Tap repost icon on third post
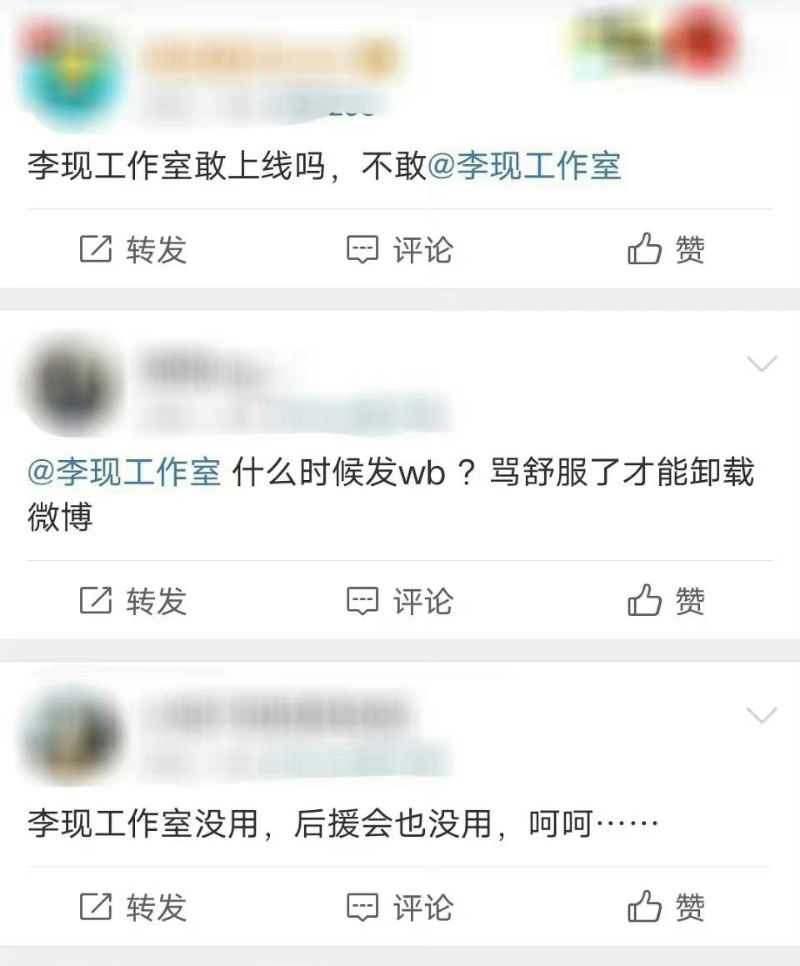 tap(96, 906)
